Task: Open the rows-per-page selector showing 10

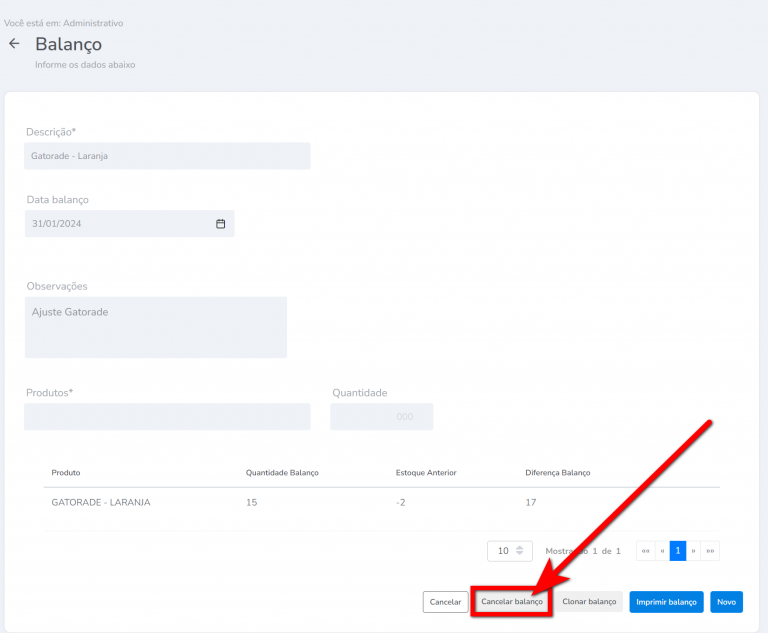Action: click(509, 551)
